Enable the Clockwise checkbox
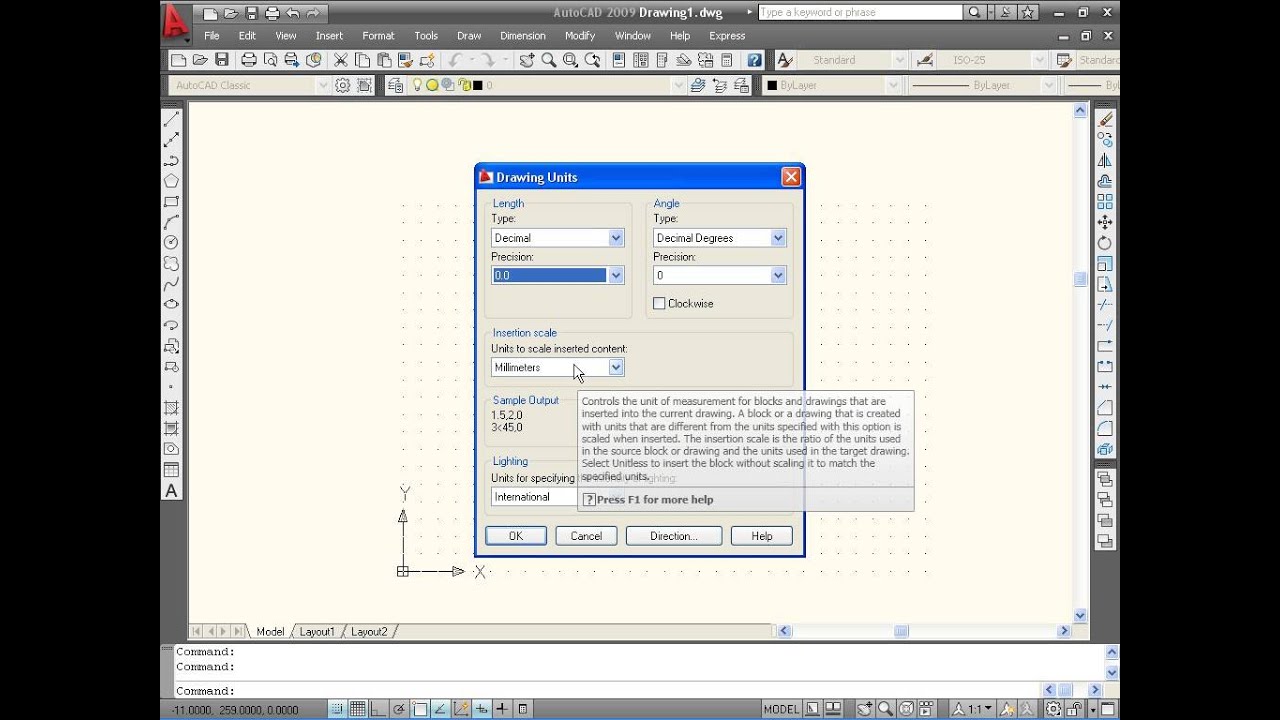Viewport: 1280px width, 720px height. point(659,303)
